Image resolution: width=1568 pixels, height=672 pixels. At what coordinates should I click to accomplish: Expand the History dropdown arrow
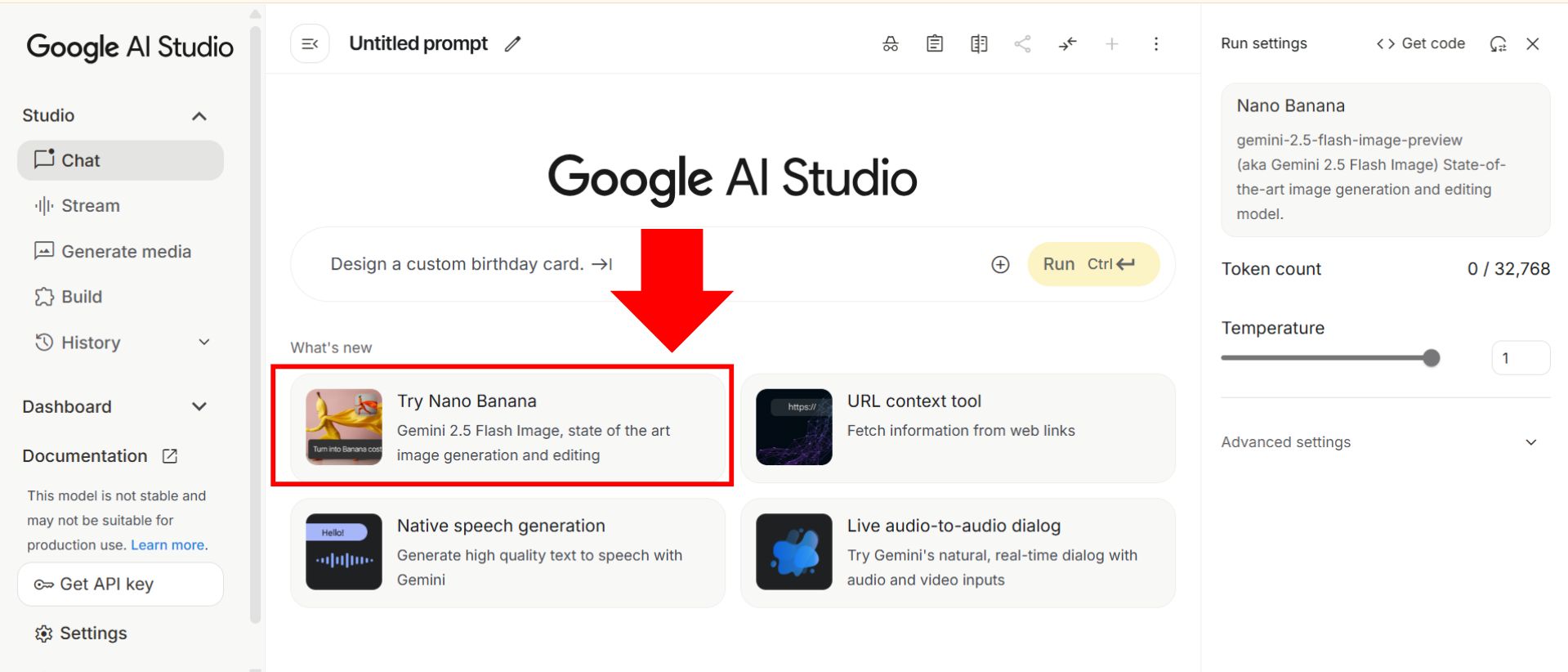[x=204, y=343]
